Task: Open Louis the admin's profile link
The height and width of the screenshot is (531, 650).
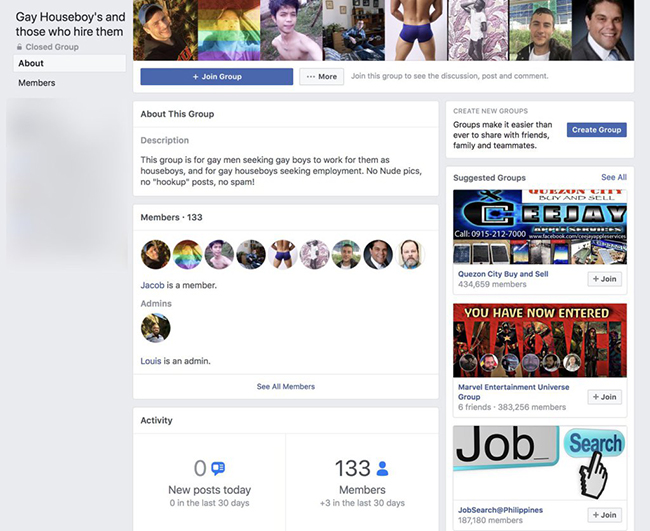Action: coord(150,361)
